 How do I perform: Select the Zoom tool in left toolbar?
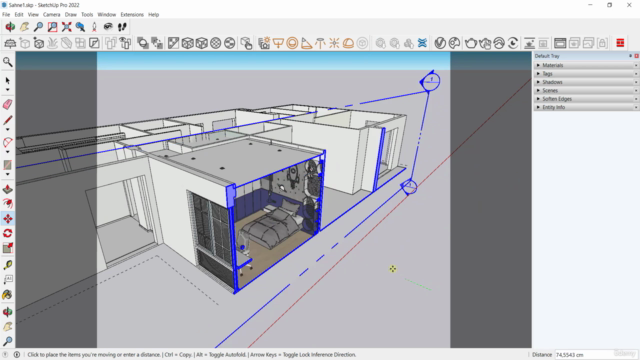pos(7,341)
